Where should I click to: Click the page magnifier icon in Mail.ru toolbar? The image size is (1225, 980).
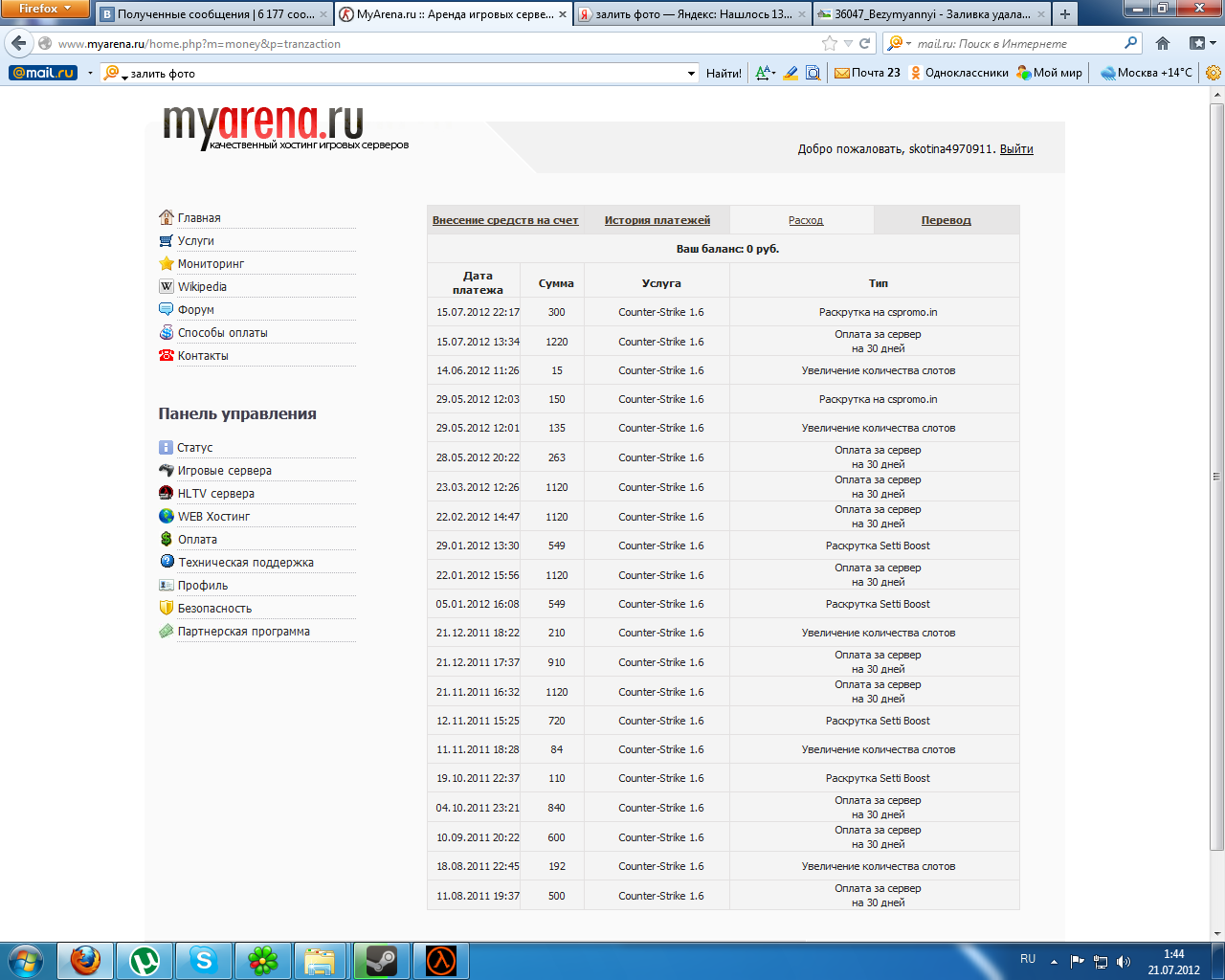[x=813, y=73]
